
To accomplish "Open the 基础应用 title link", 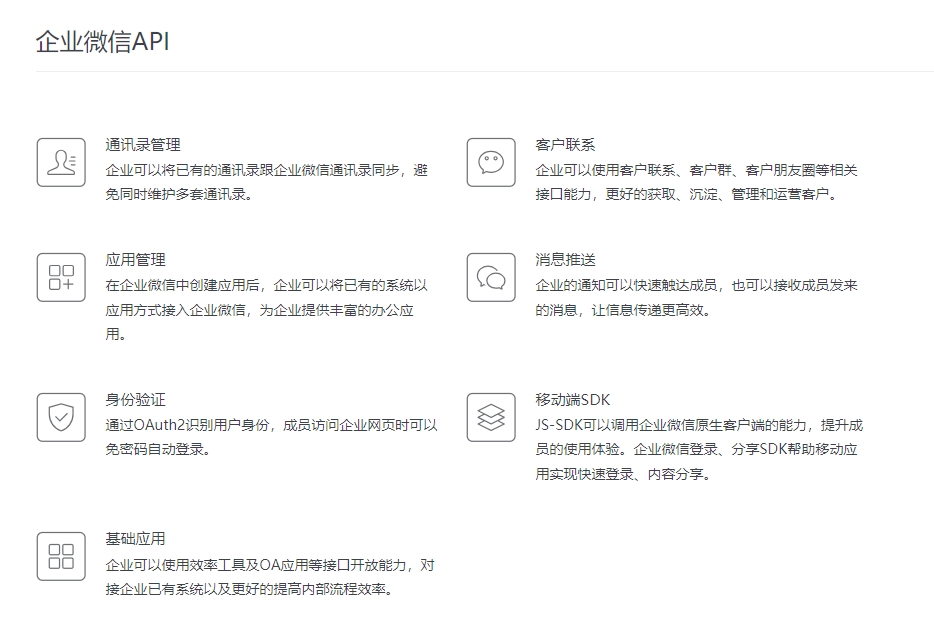I will (x=136, y=539).
